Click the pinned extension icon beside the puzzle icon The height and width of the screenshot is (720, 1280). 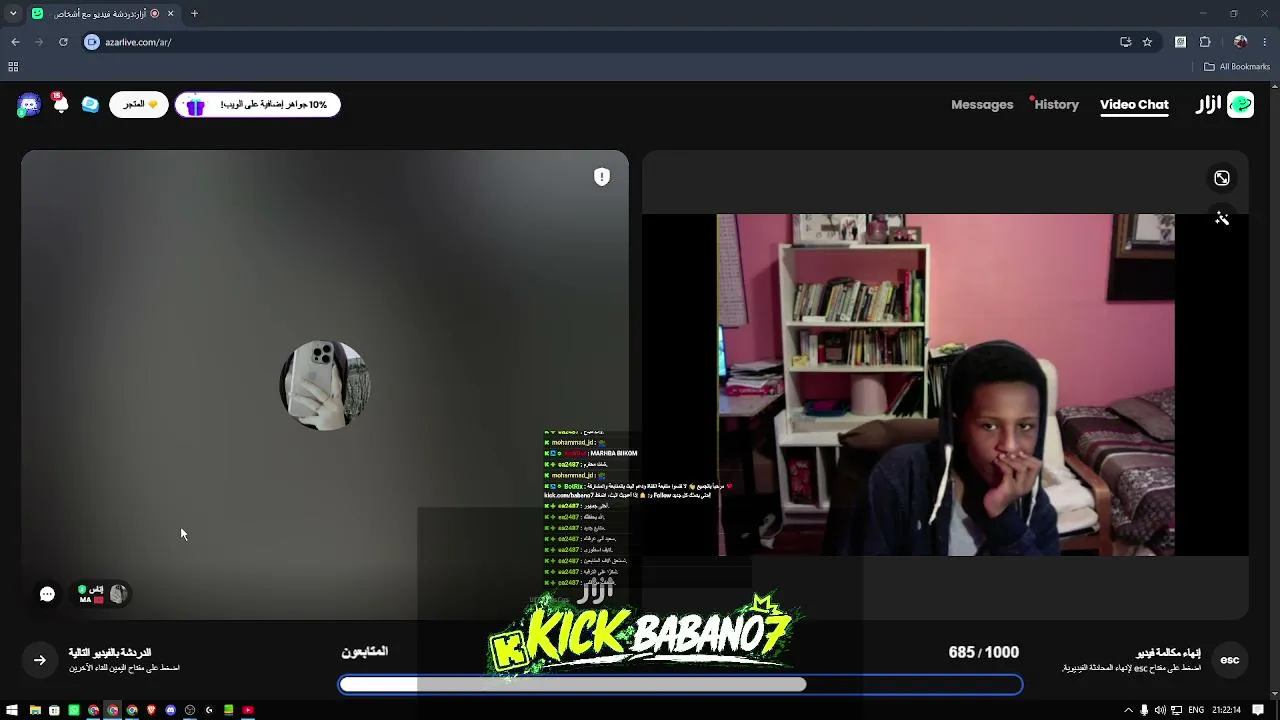(x=1180, y=42)
